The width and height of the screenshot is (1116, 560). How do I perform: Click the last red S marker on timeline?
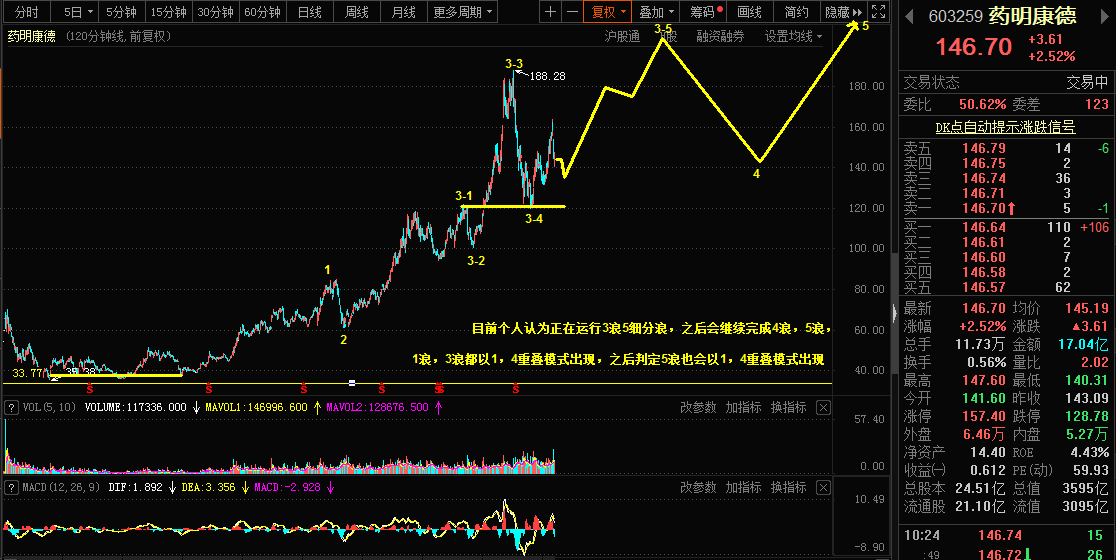(x=515, y=389)
